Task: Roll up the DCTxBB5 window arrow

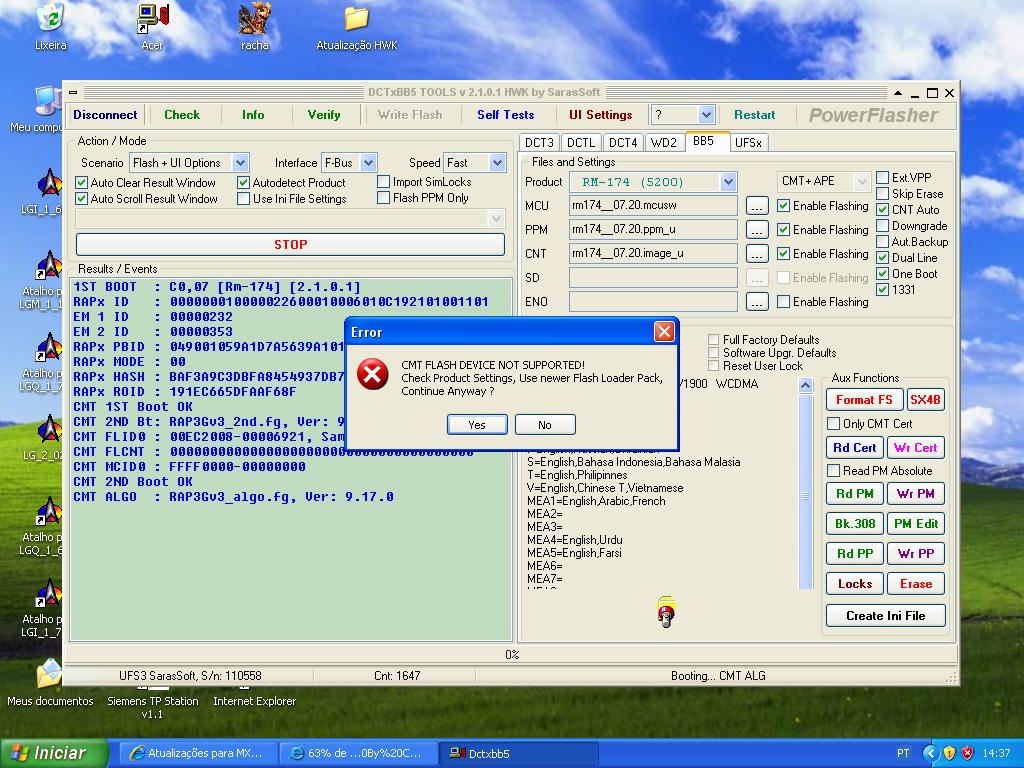Action: [x=898, y=93]
